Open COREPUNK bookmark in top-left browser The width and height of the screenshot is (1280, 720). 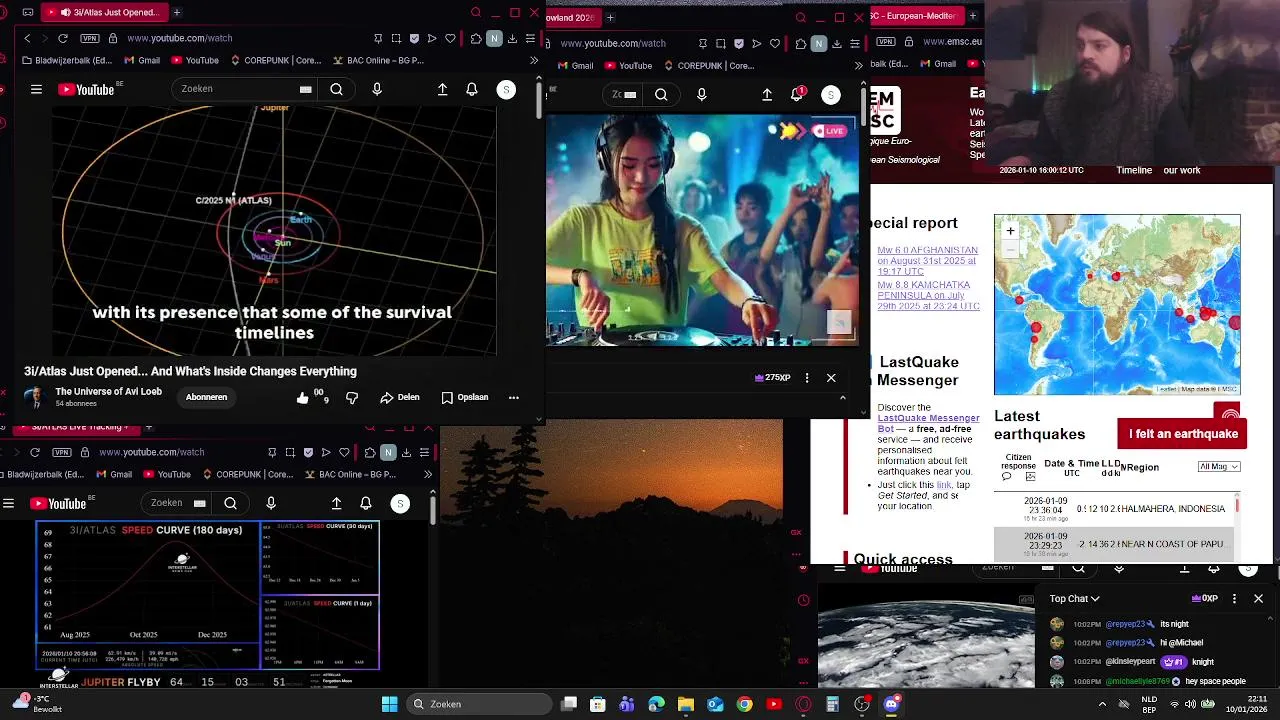(x=276, y=60)
